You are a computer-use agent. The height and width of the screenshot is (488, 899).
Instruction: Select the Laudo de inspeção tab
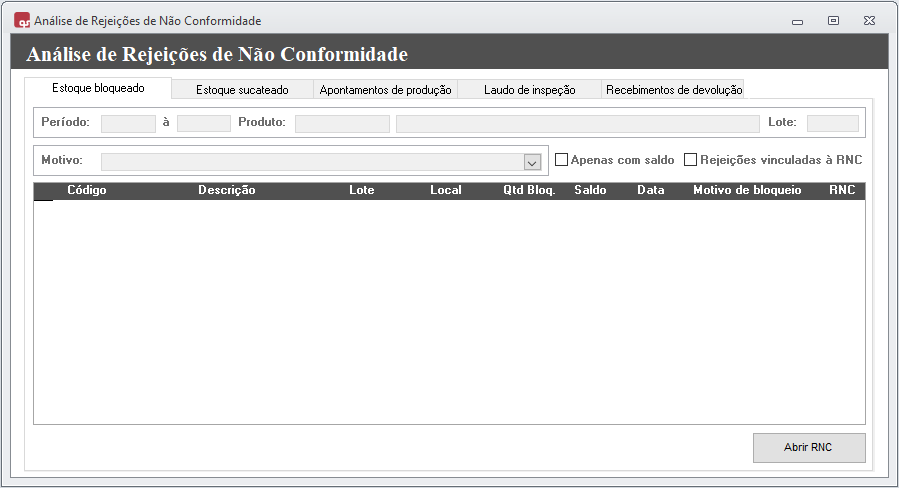pos(529,90)
